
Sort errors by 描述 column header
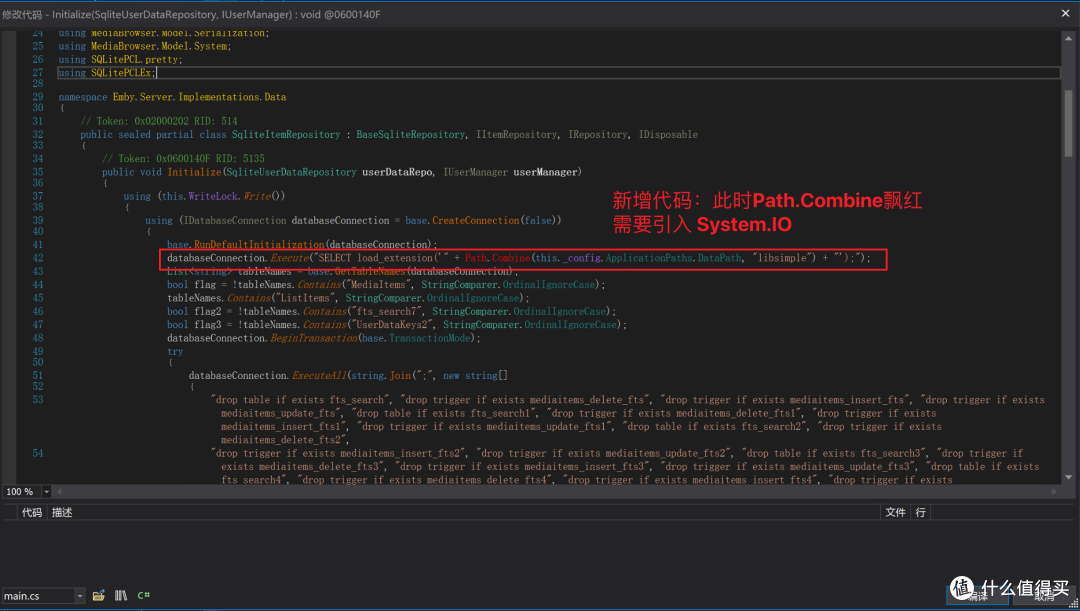[62, 512]
